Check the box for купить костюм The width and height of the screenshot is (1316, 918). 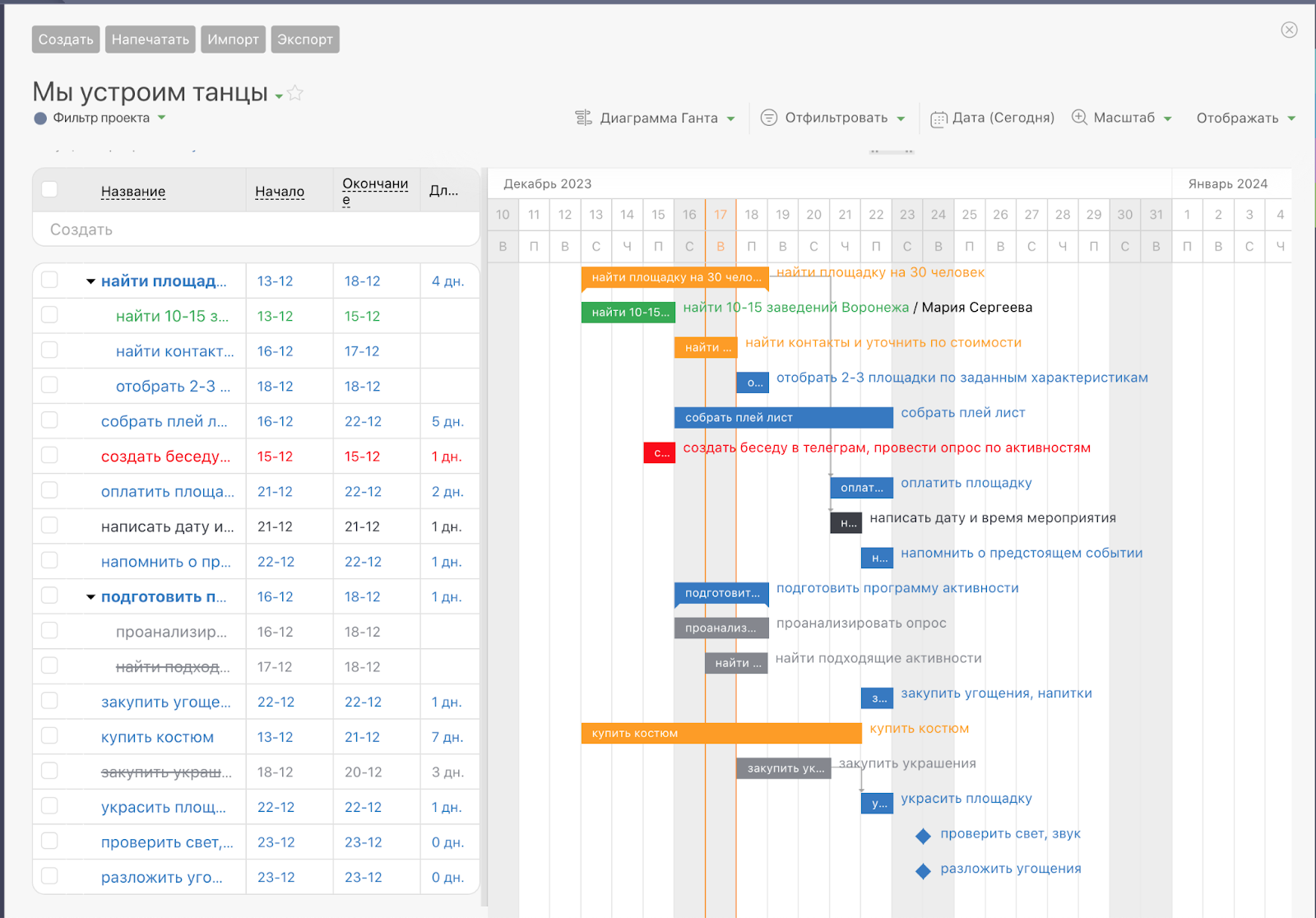(49, 736)
